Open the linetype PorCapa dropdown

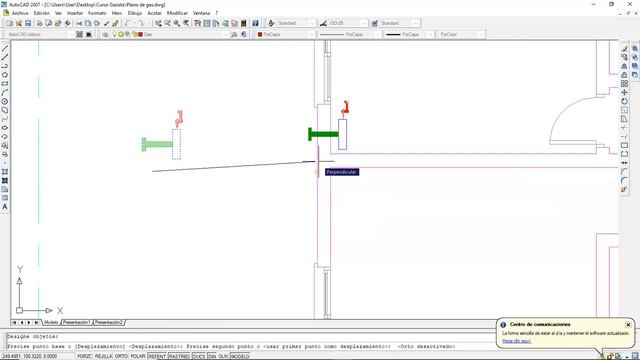click(x=350, y=35)
